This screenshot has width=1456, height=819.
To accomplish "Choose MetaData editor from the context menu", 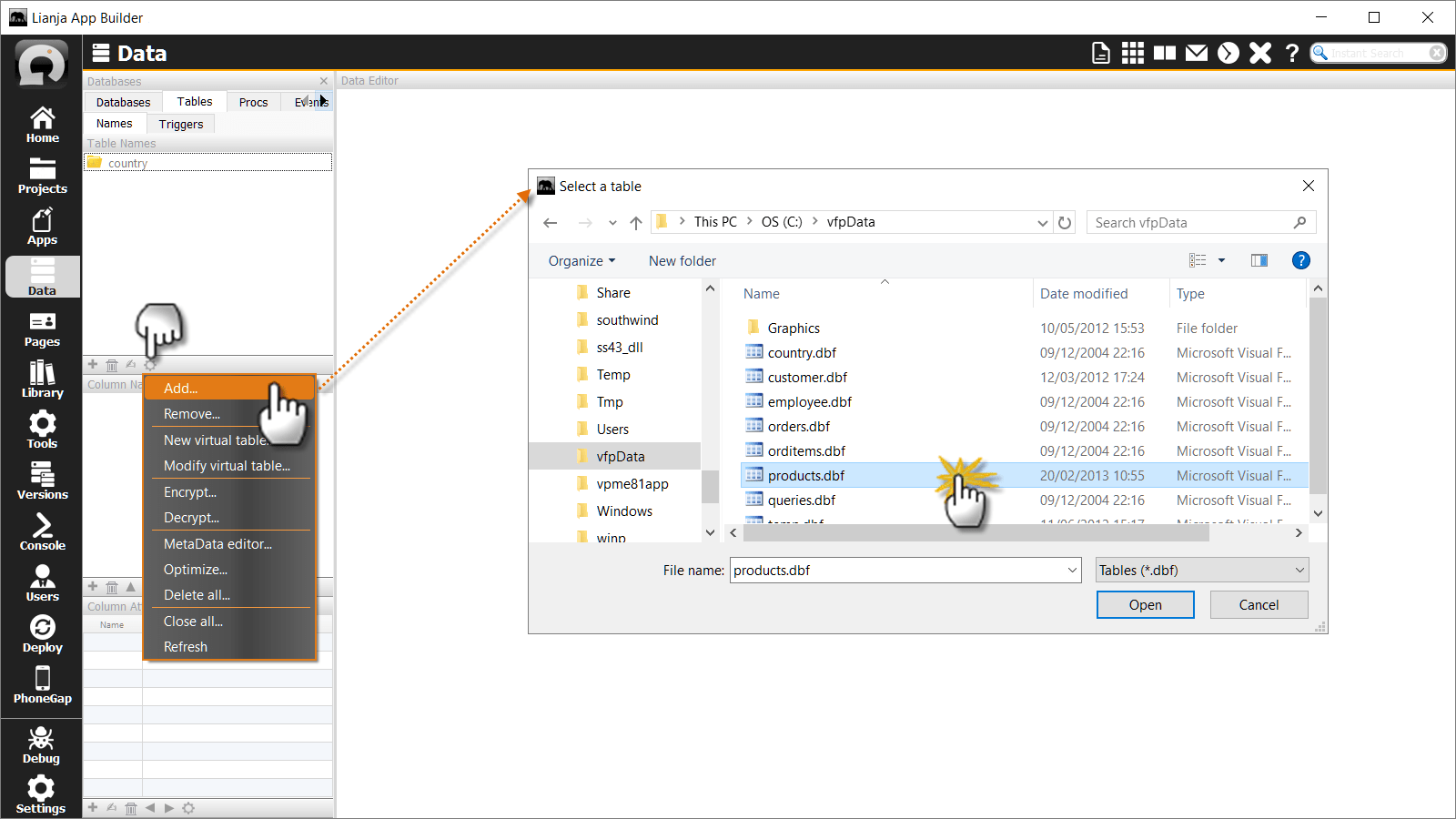I will 217,543.
